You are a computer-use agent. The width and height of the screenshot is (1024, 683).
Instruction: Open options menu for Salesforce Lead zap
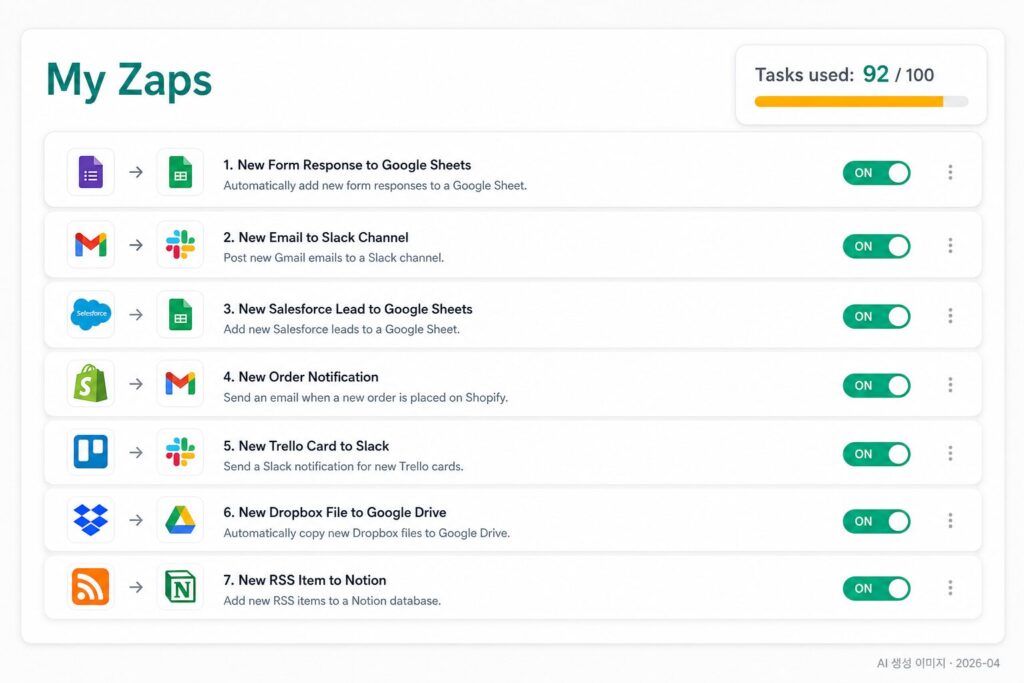click(x=950, y=316)
